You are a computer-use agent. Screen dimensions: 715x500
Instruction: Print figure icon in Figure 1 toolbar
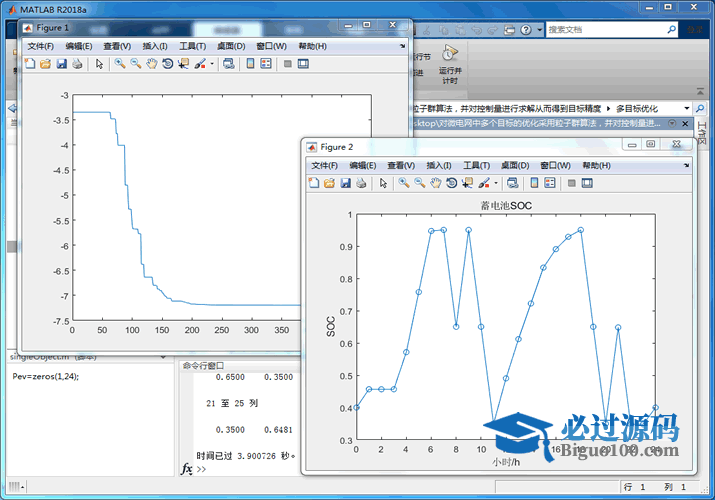(x=77, y=64)
